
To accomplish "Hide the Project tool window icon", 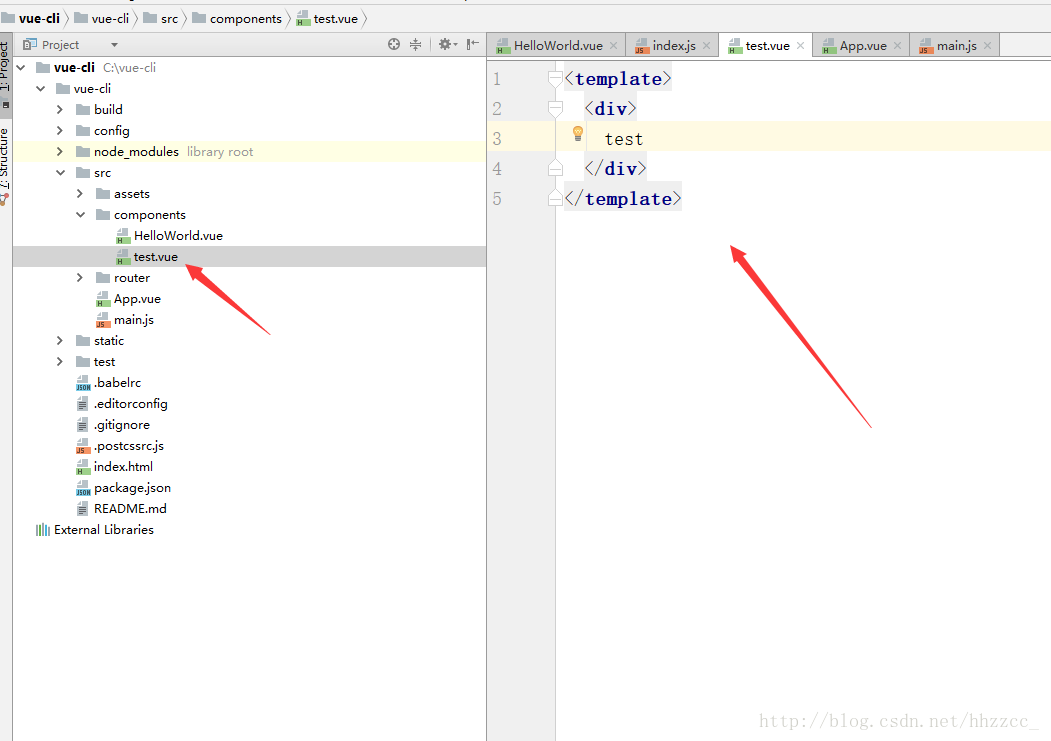I will 473,44.
